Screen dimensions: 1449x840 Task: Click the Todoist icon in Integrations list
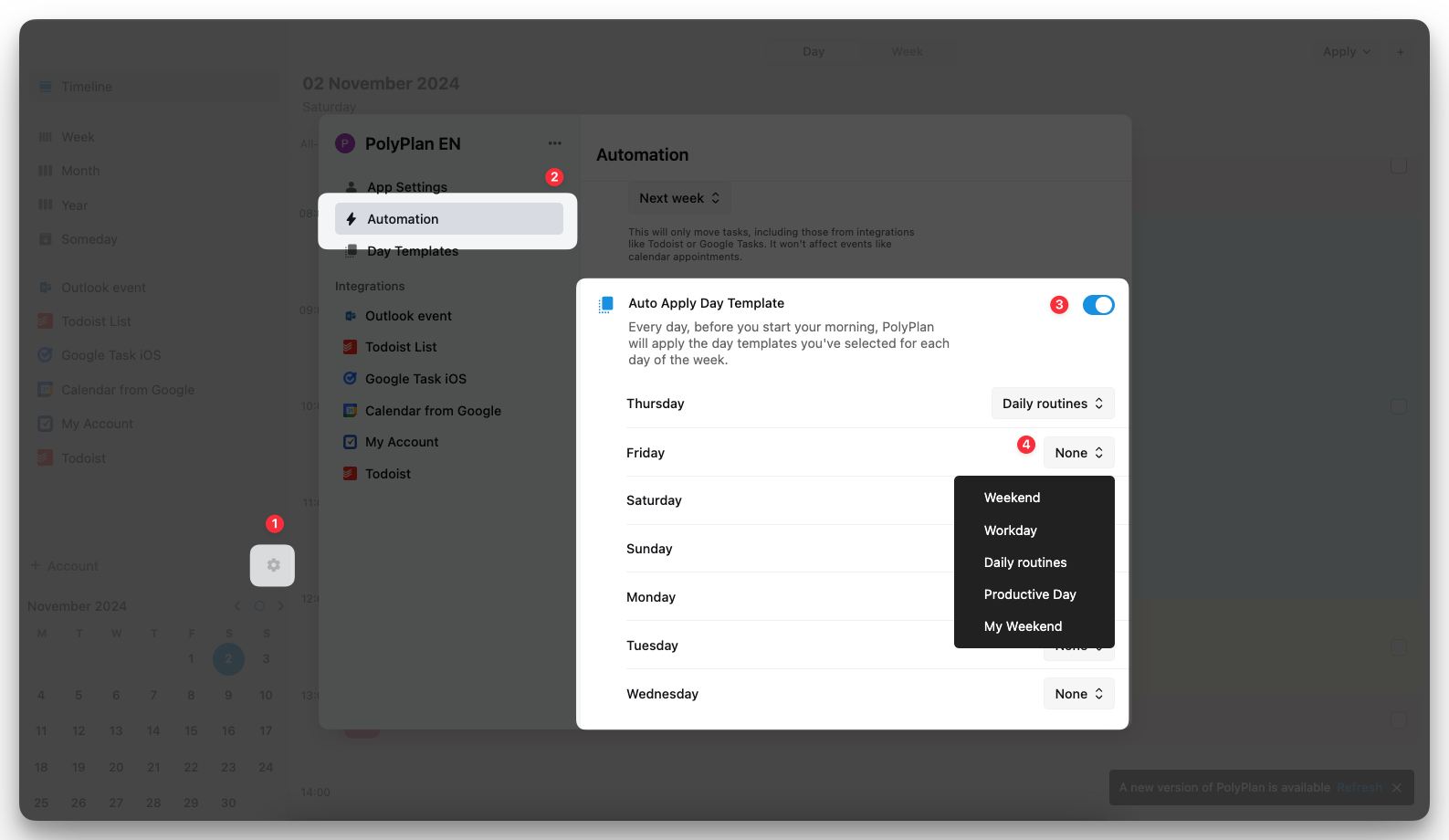click(350, 473)
